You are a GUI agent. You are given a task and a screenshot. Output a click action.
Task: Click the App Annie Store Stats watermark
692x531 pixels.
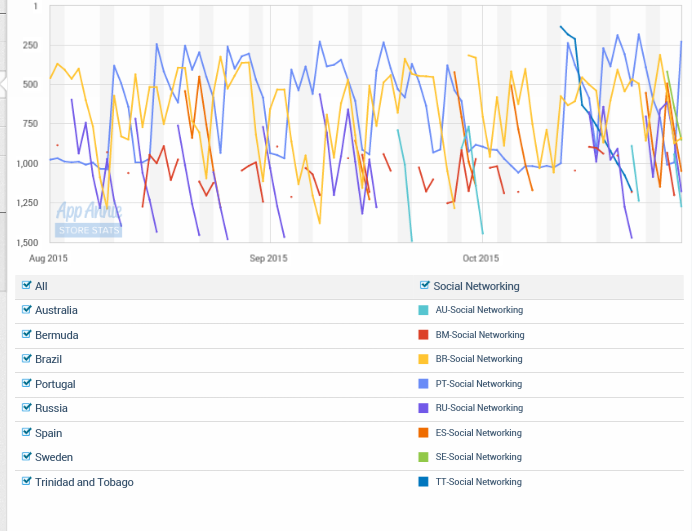[89, 220]
